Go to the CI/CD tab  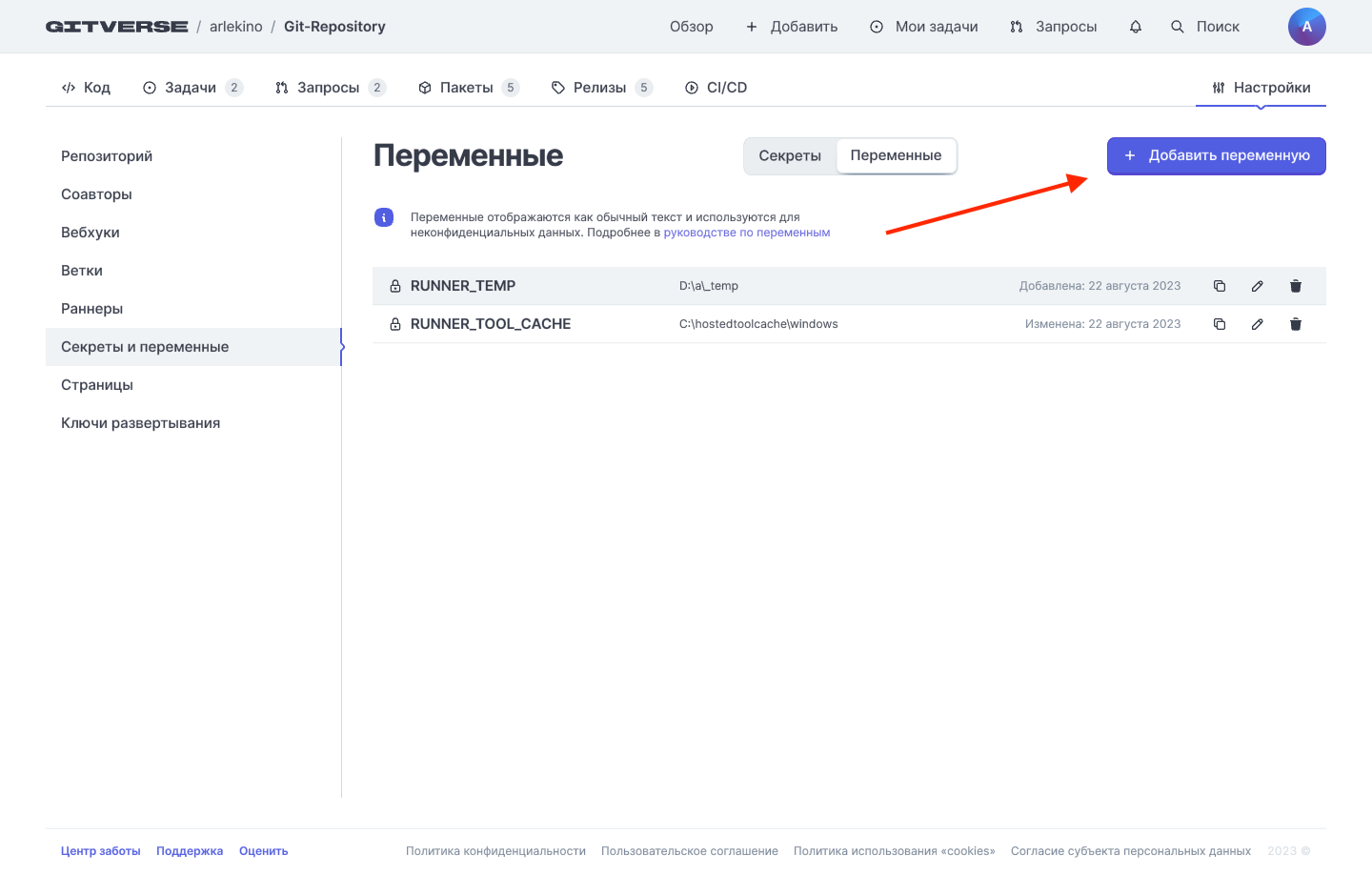(716, 88)
